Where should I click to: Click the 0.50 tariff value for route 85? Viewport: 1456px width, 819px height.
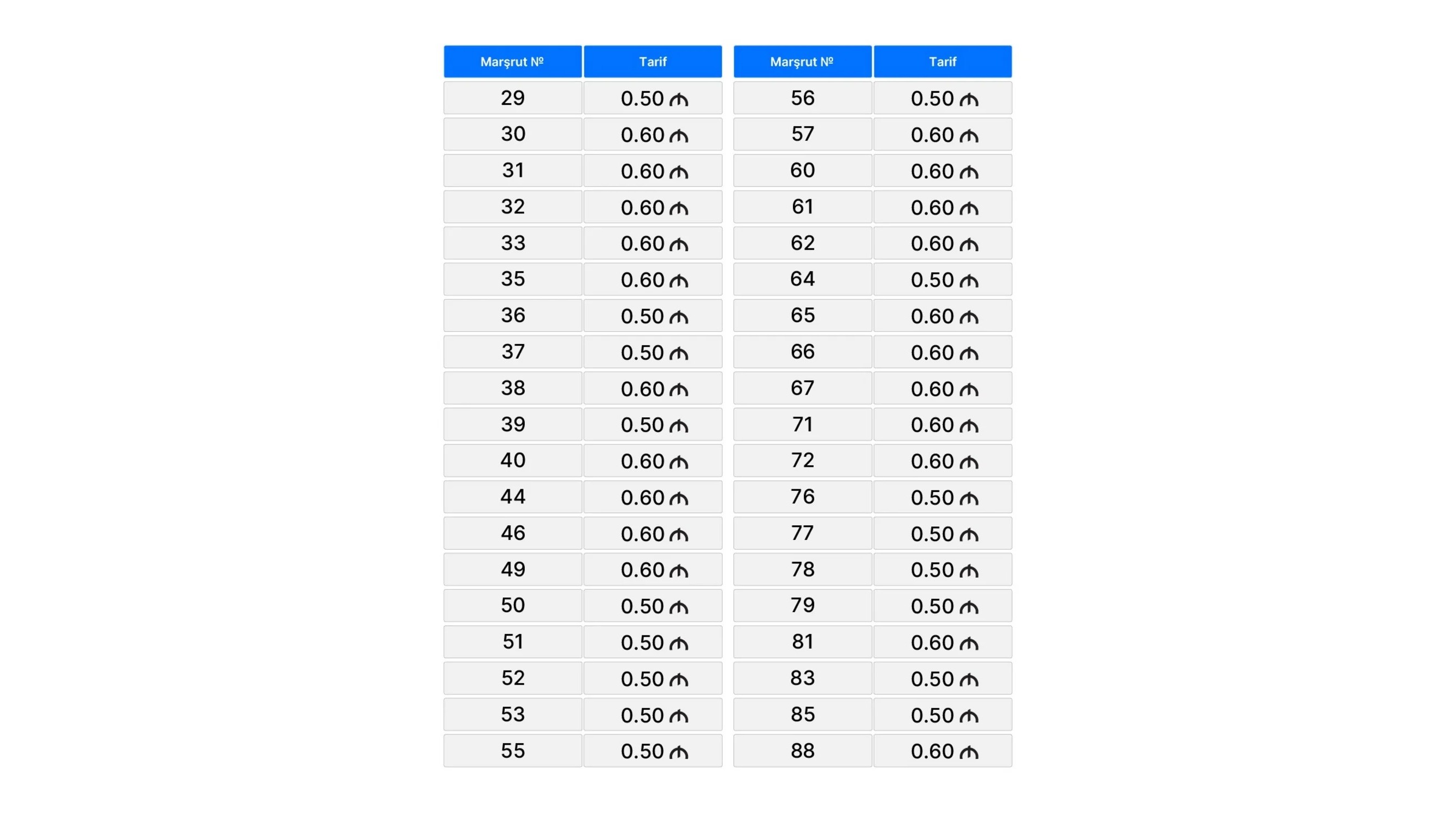[x=932, y=716]
